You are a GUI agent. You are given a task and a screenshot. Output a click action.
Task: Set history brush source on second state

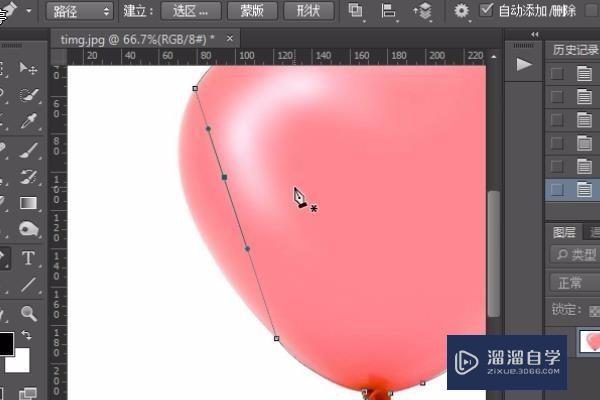tap(557, 97)
